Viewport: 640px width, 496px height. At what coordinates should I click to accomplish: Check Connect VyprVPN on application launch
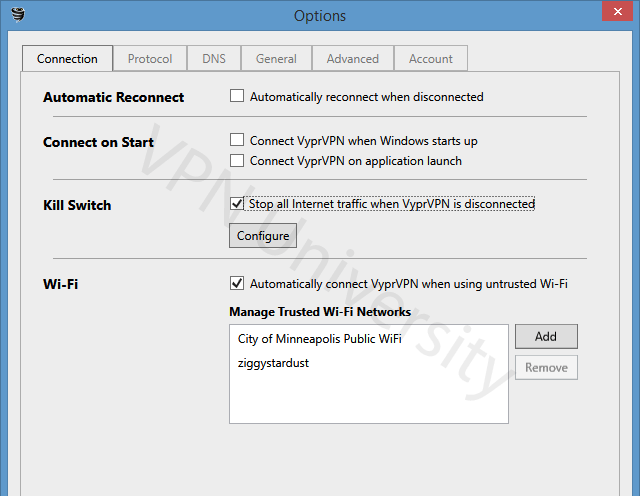237,160
